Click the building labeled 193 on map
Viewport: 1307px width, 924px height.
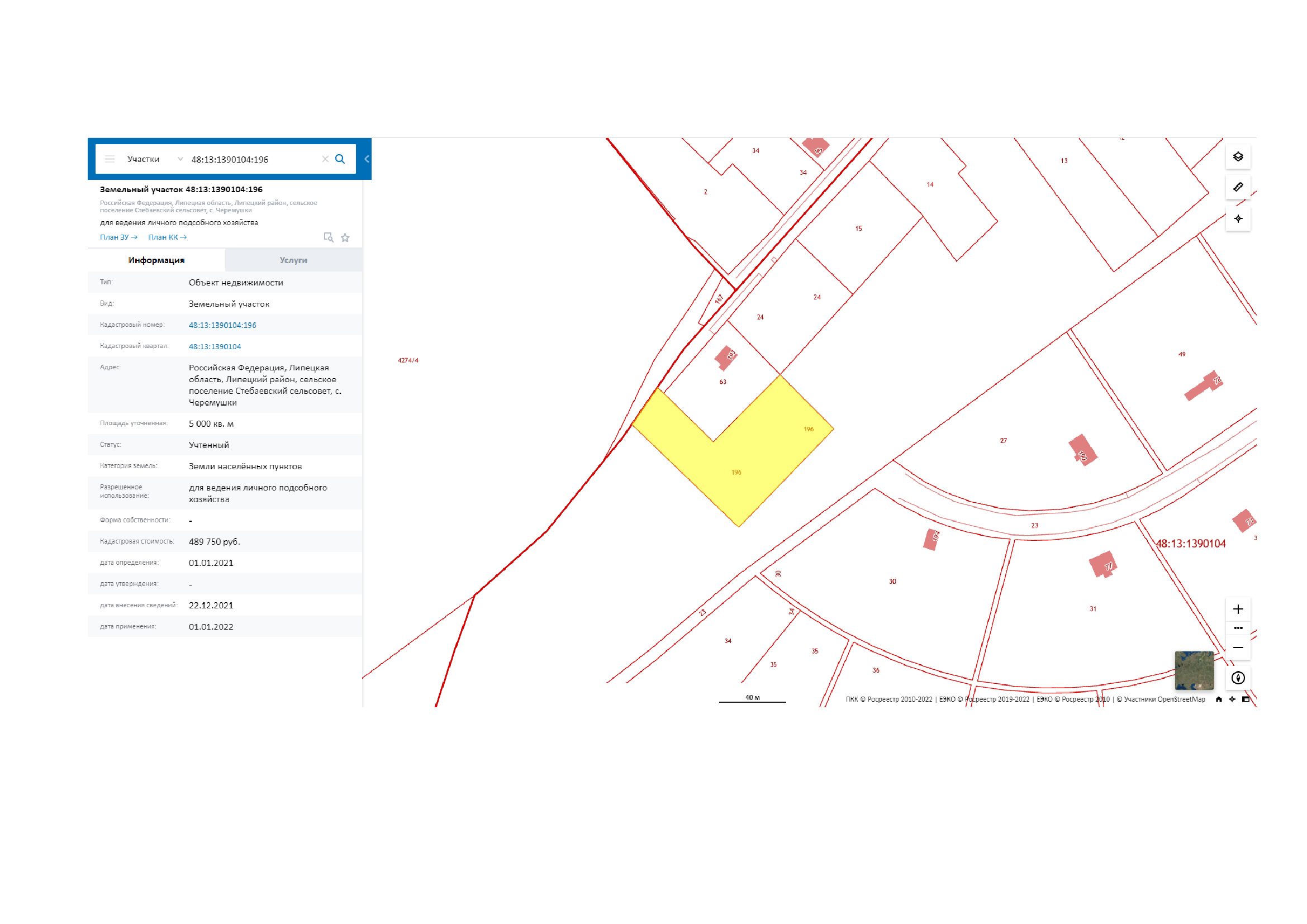726,358
